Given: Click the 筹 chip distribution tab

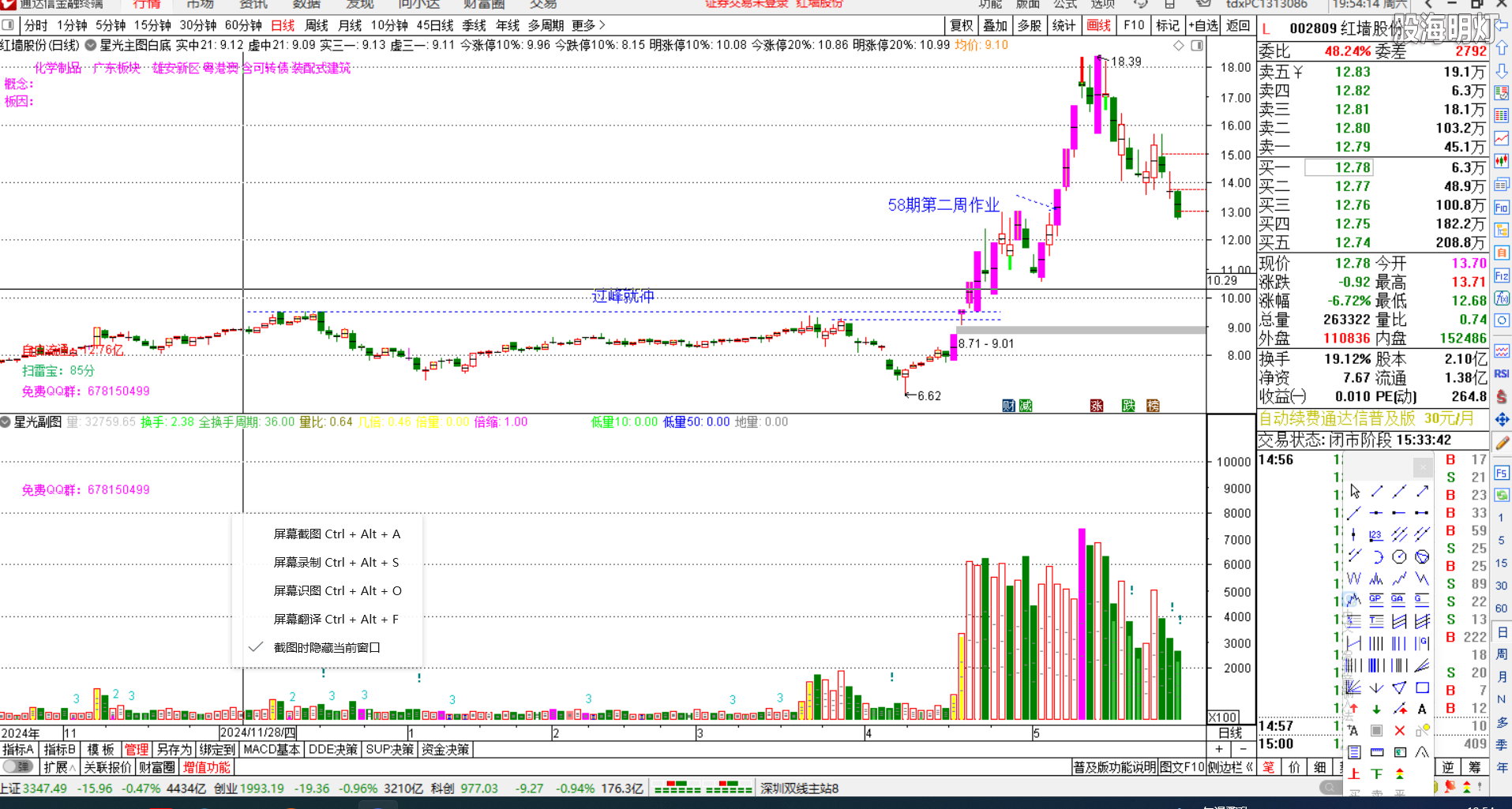Looking at the screenshot, I should 1474,767.
